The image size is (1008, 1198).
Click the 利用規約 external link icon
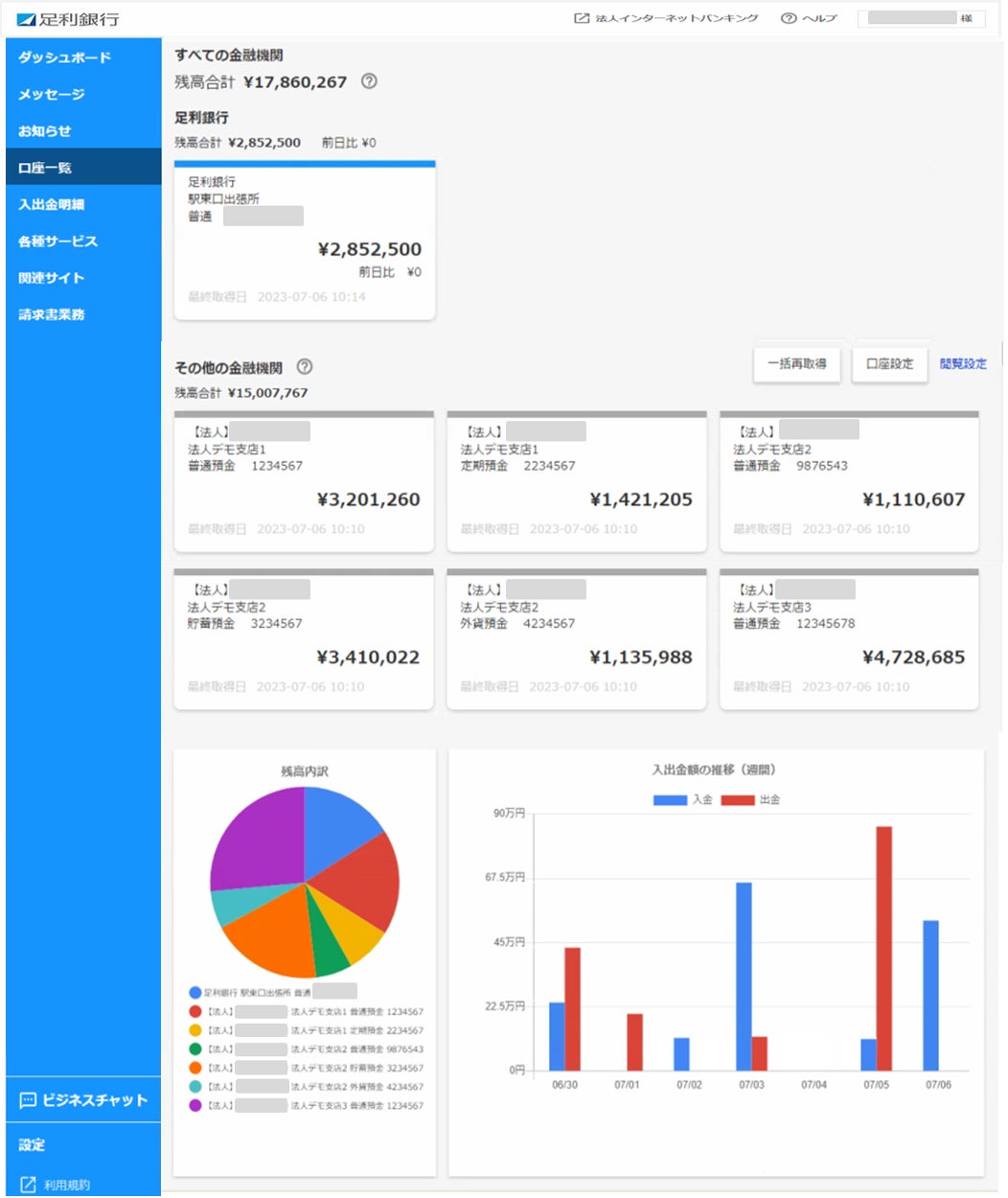[28, 1185]
